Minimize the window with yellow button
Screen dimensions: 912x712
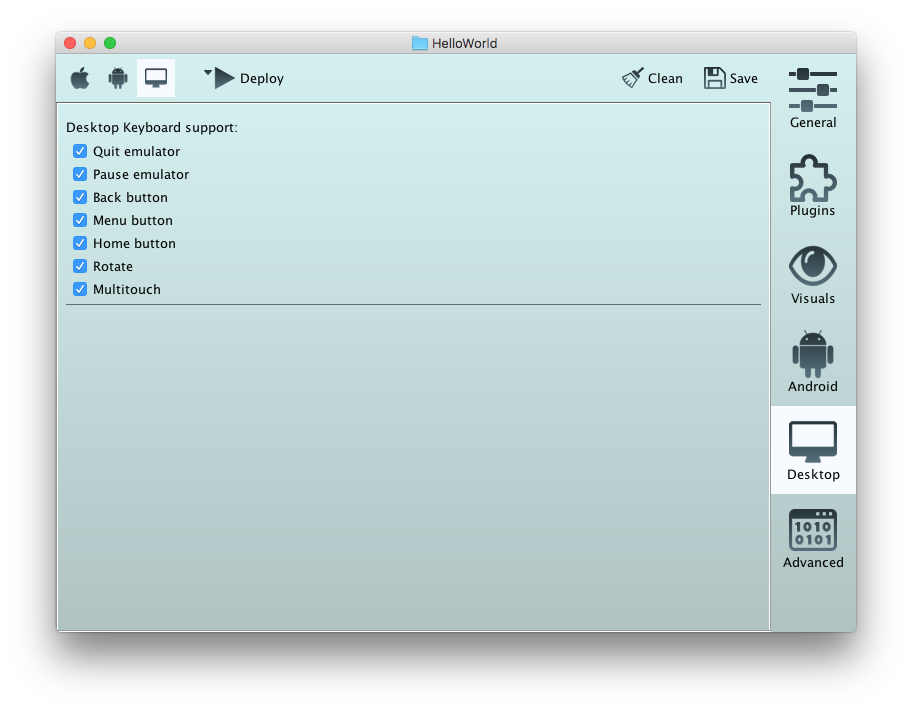click(x=90, y=43)
